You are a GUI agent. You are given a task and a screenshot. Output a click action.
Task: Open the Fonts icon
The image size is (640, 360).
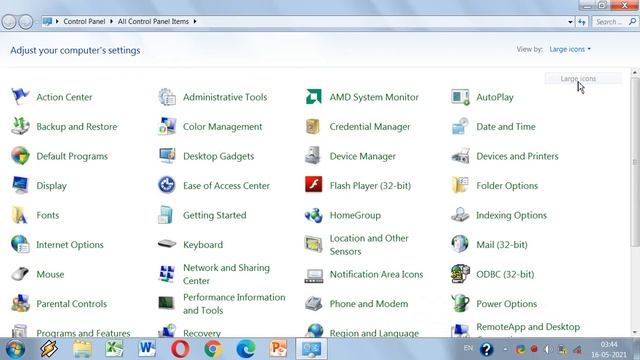point(19,215)
